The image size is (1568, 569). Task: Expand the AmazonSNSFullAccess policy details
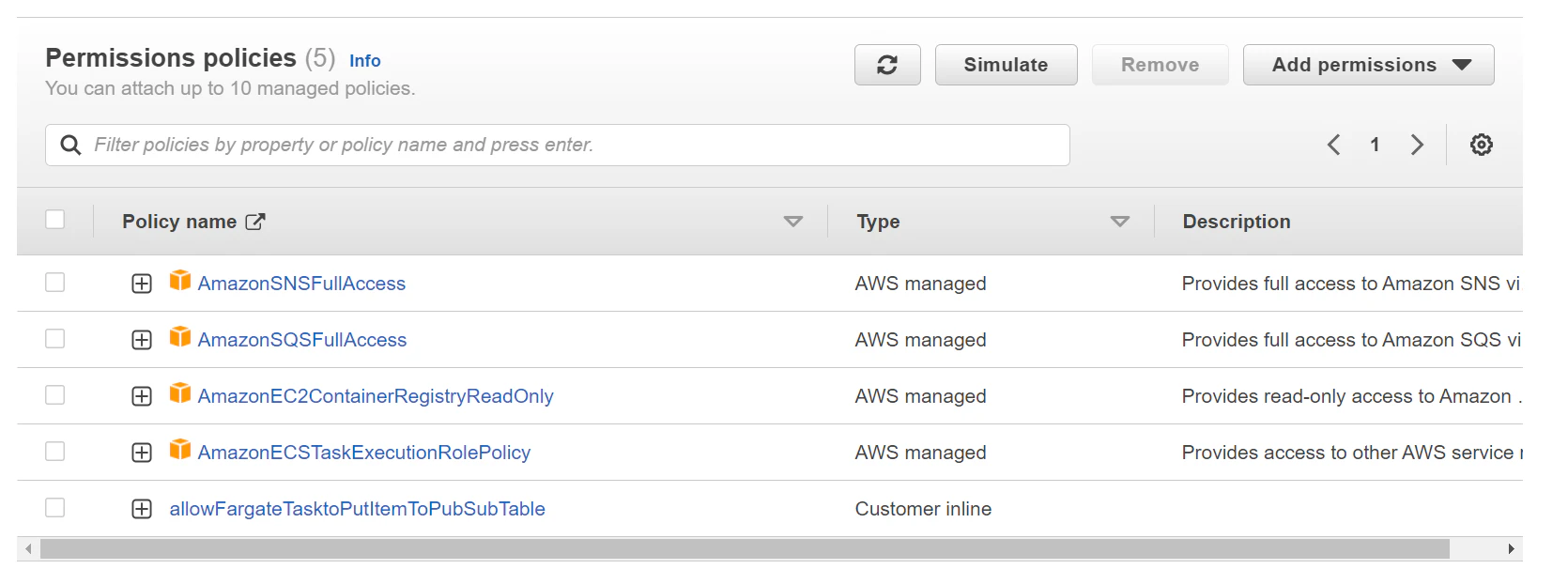coord(142,284)
